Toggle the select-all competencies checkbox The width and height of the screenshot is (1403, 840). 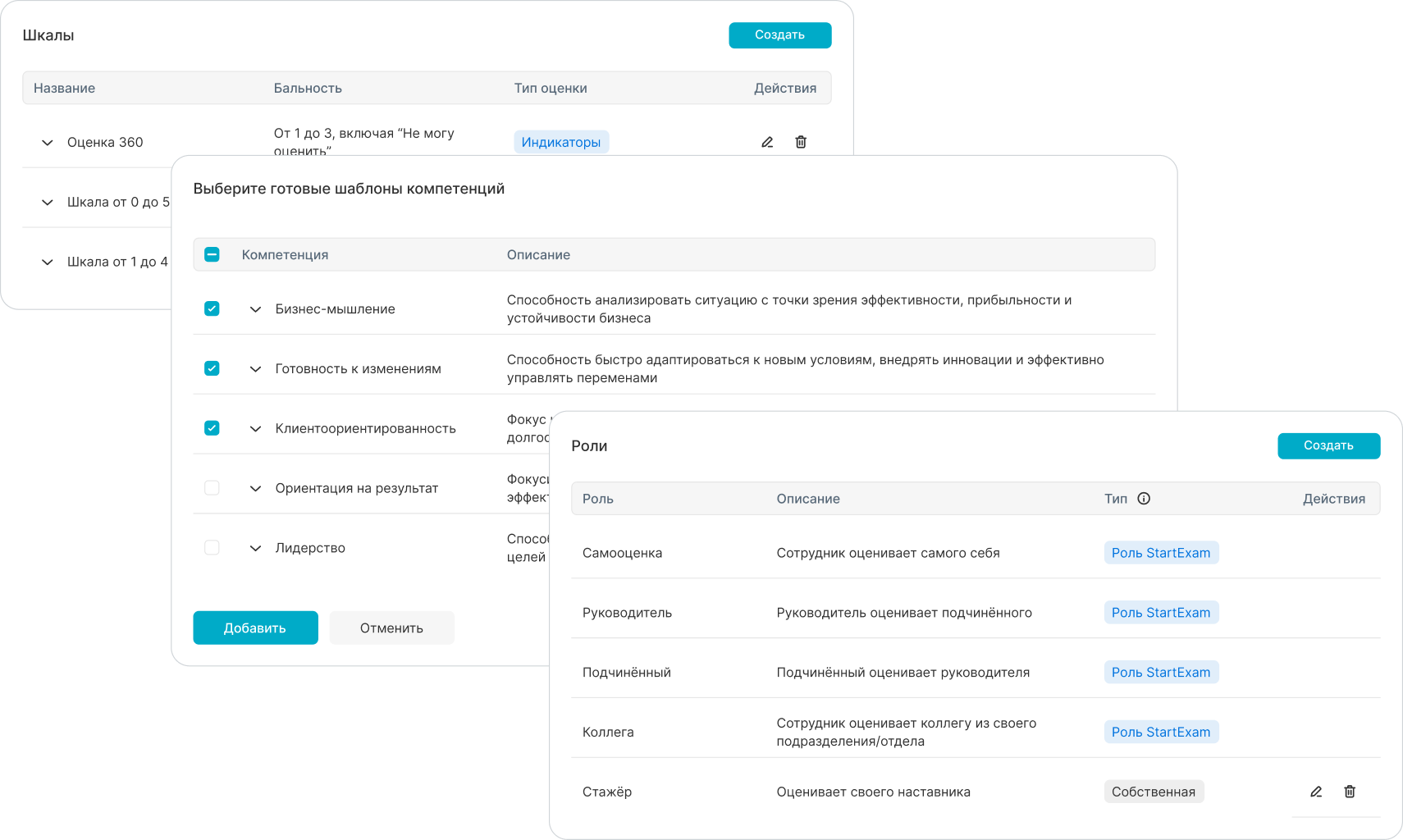pyautogui.click(x=212, y=254)
